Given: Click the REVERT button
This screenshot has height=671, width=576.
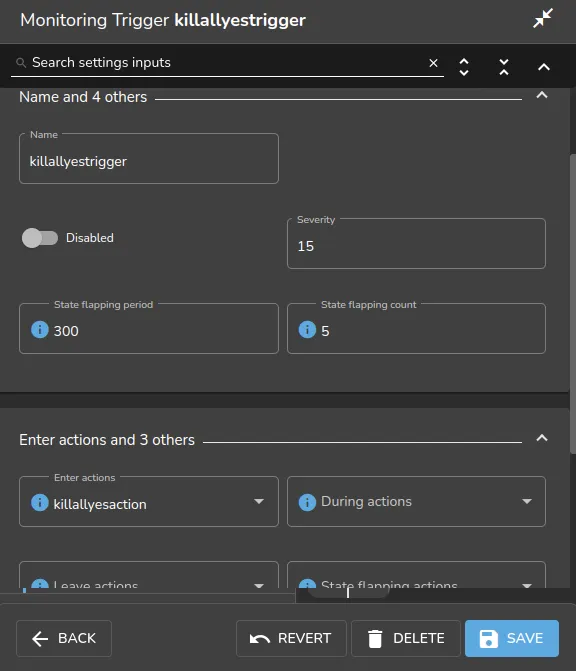Looking at the screenshot, I should tap(291, 638).
